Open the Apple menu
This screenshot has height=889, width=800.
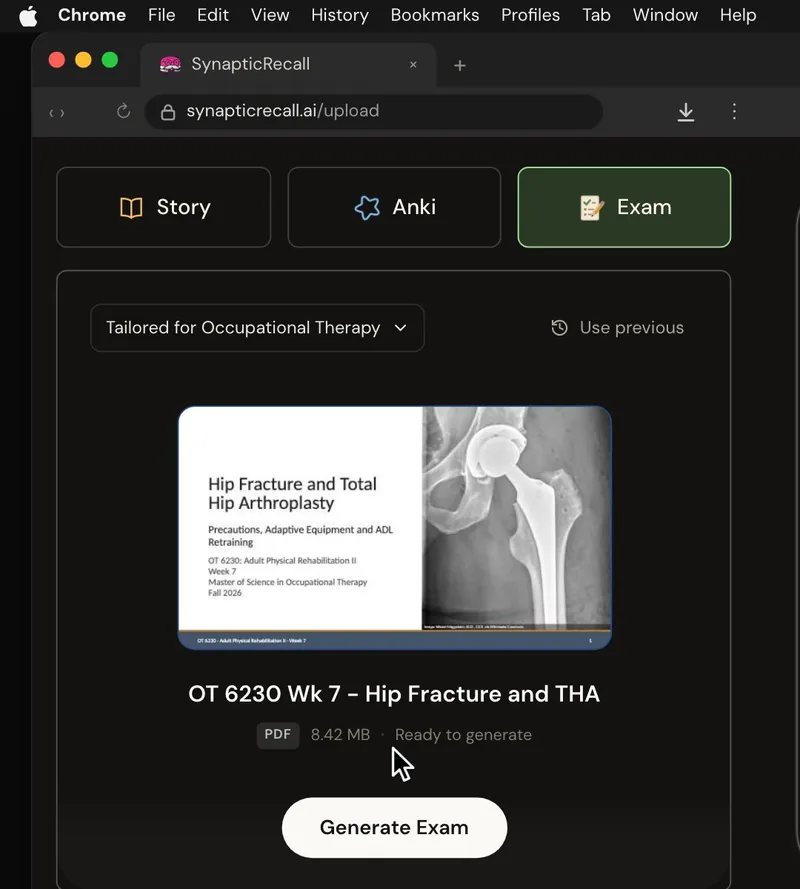coord(28,16)
